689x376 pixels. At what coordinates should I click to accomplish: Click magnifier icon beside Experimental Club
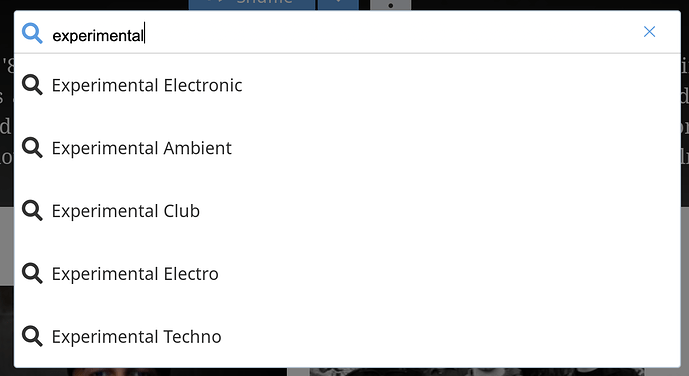coord(33,210)
